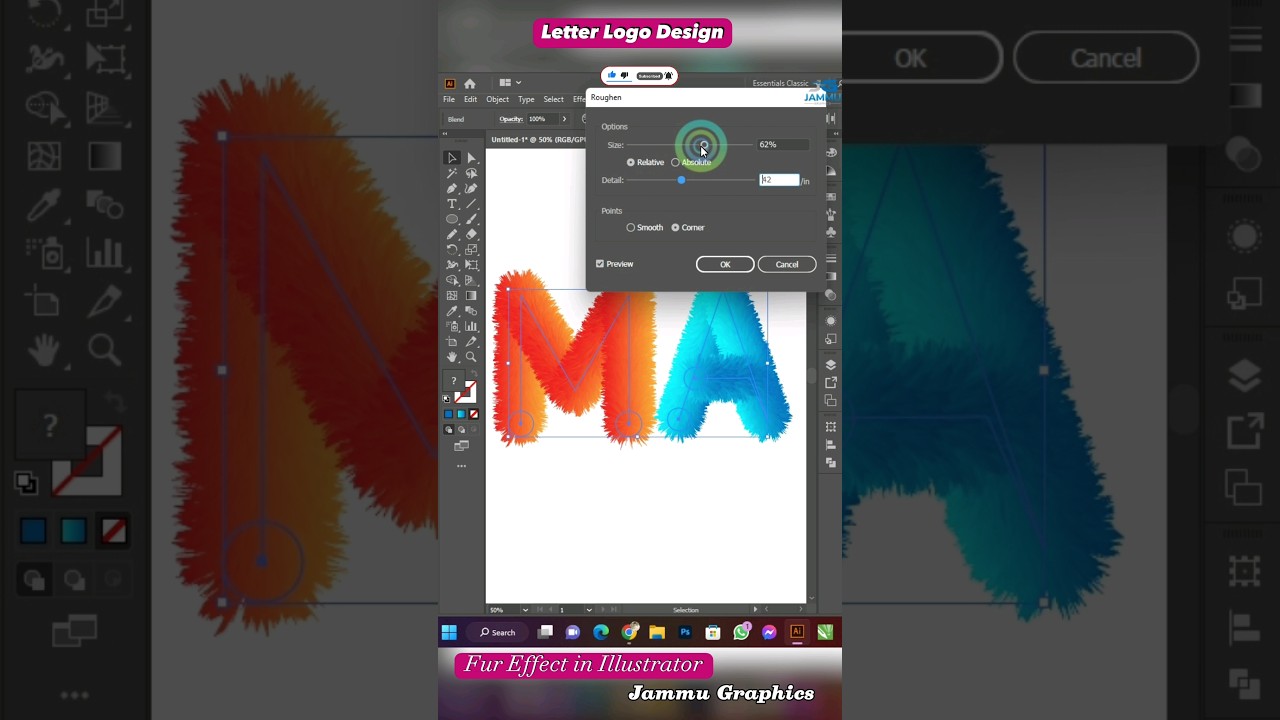The image size is (1280, 720).
Task: Select the Scale tool
Action: (471, 249)
